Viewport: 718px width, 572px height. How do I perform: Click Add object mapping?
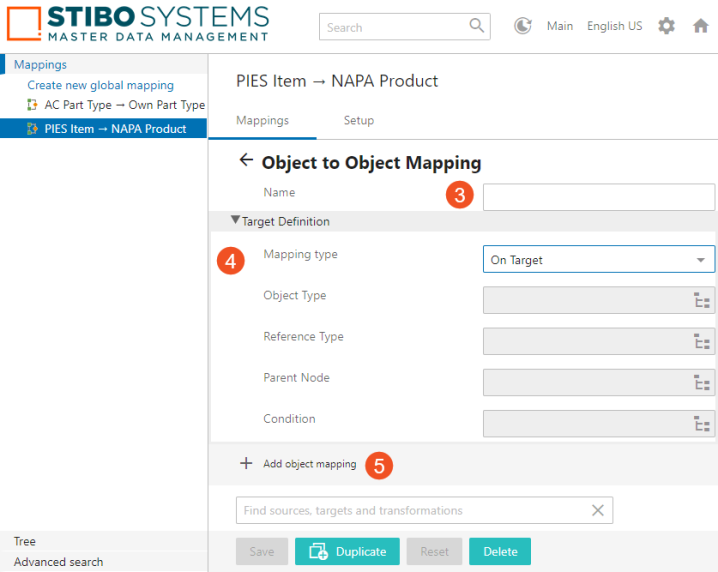click(310, 464)
